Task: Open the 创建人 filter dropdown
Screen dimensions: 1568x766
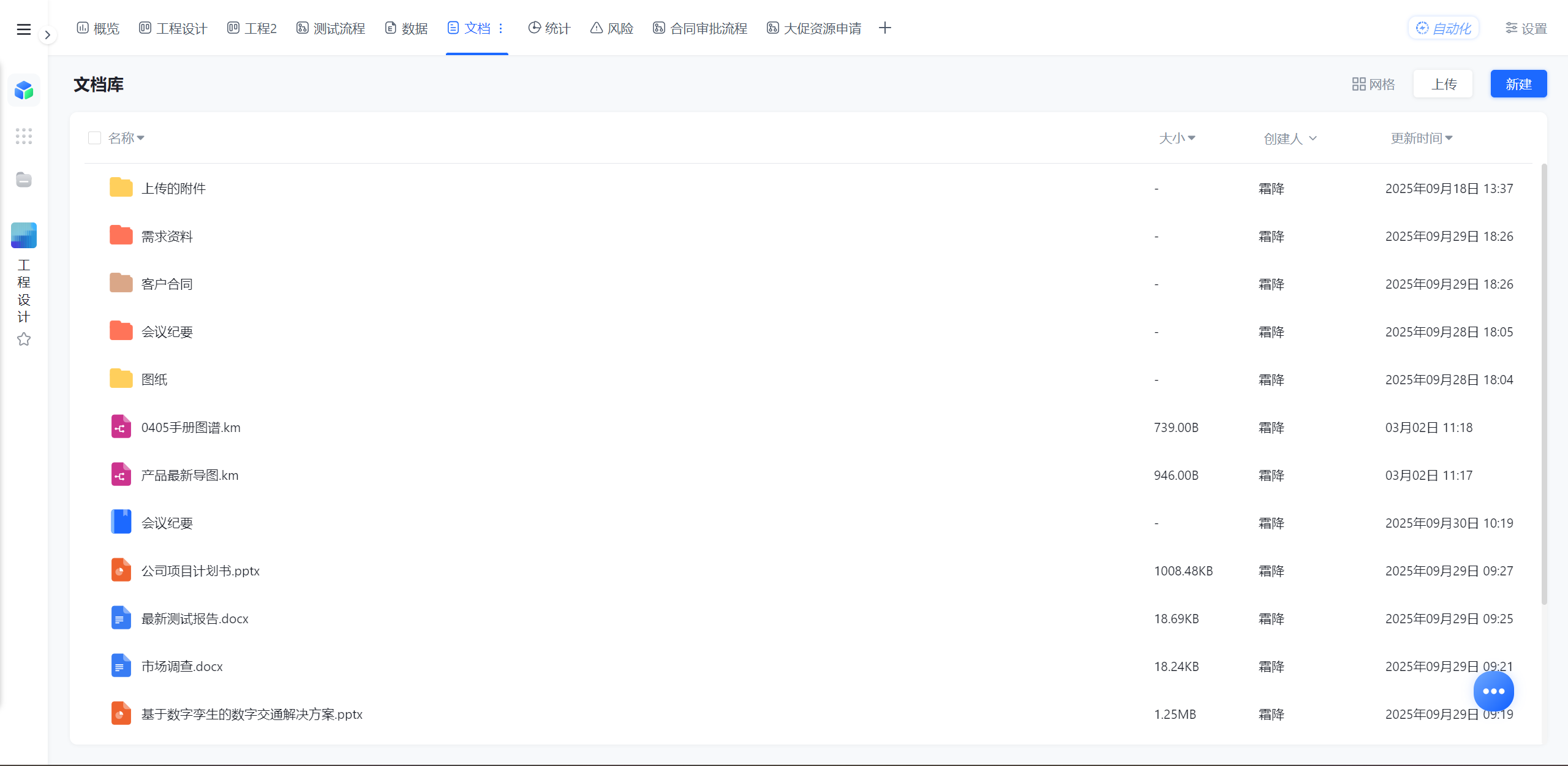Action: point(1290,138)
